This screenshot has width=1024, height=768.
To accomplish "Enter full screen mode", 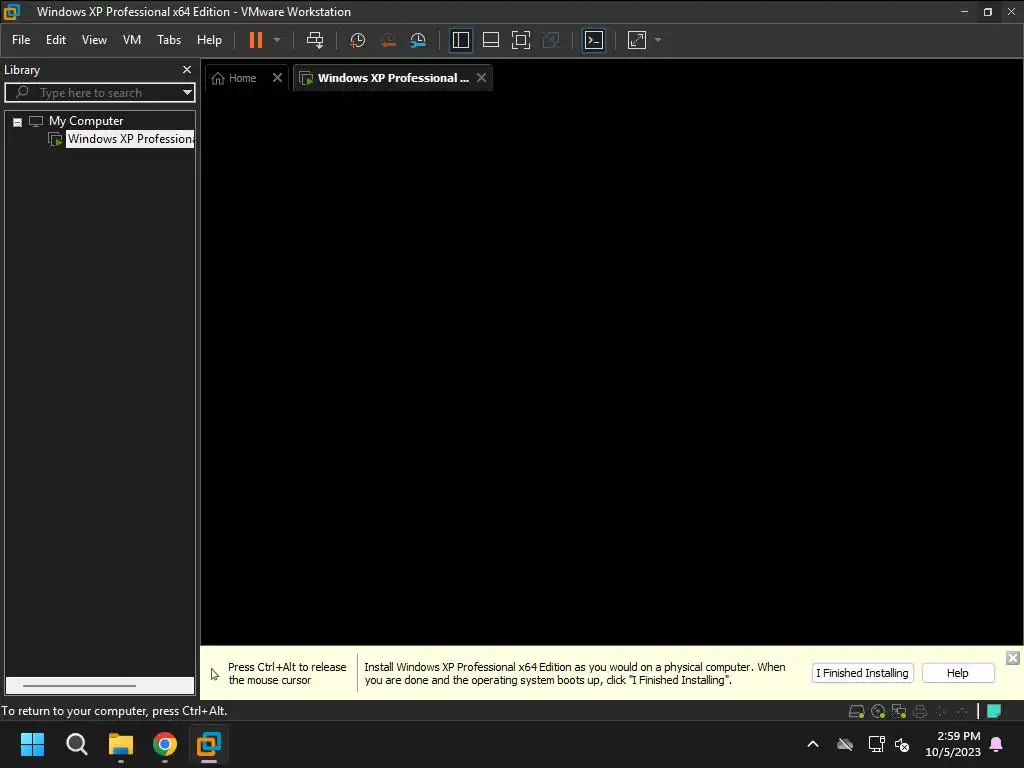I will pos(520,40).
